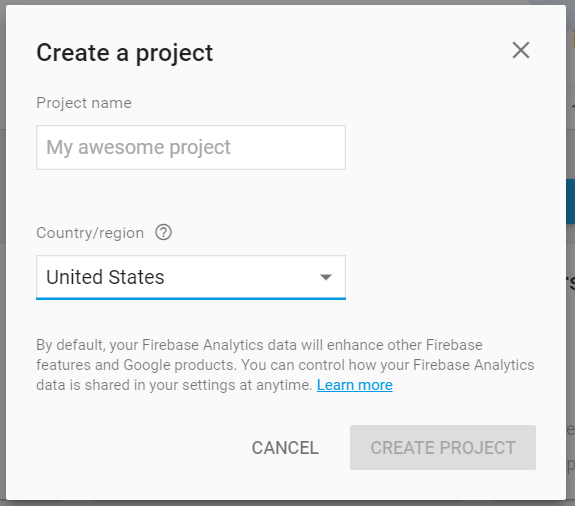The image size is (575, 506).
Task: Click the Firebase Analytics data disclaimer paragraph
Action: pyautogui.click(x=285, y=365)
